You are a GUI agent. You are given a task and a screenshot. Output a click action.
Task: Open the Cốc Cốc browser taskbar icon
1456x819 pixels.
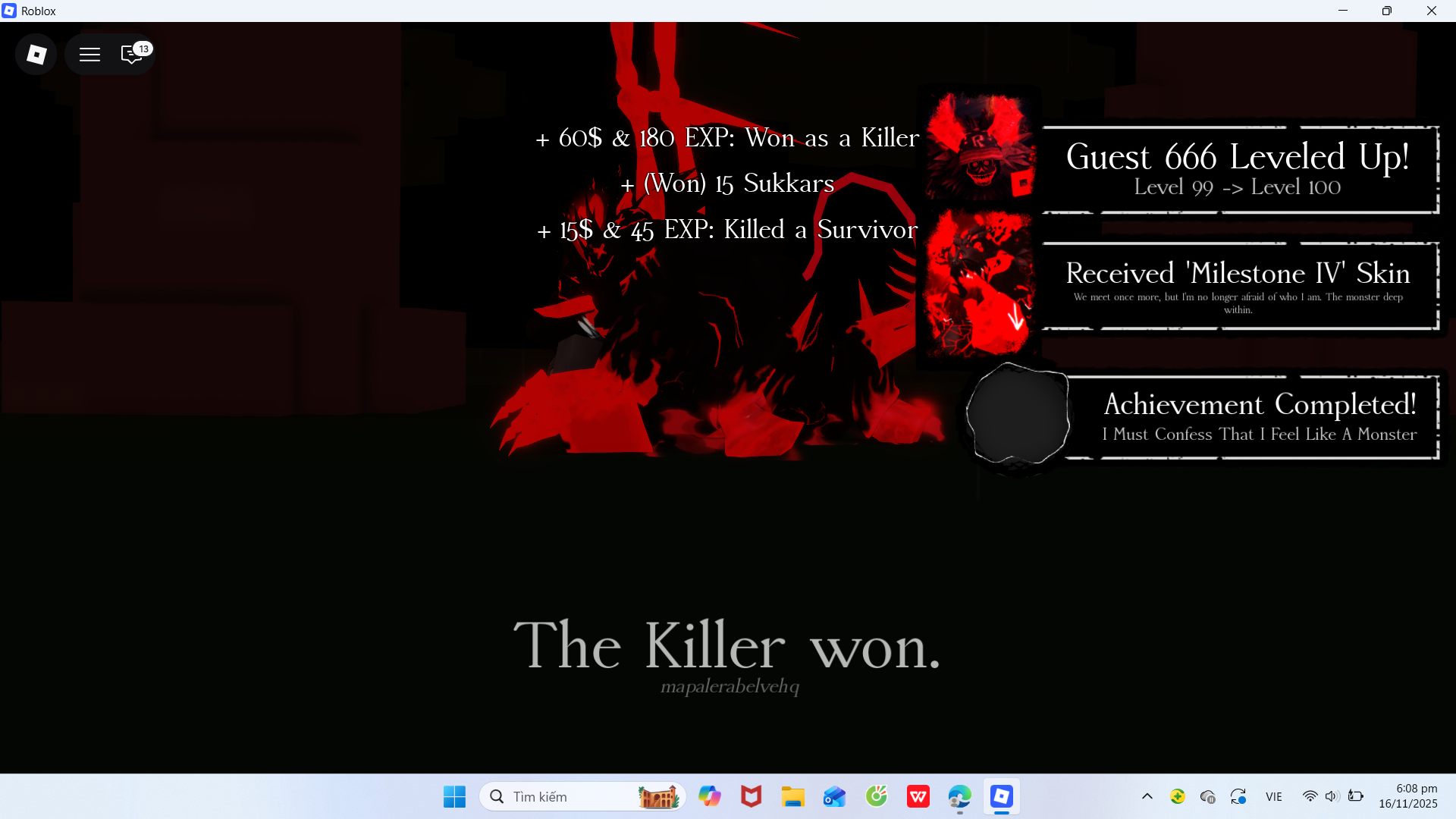[x=876, y=796]
